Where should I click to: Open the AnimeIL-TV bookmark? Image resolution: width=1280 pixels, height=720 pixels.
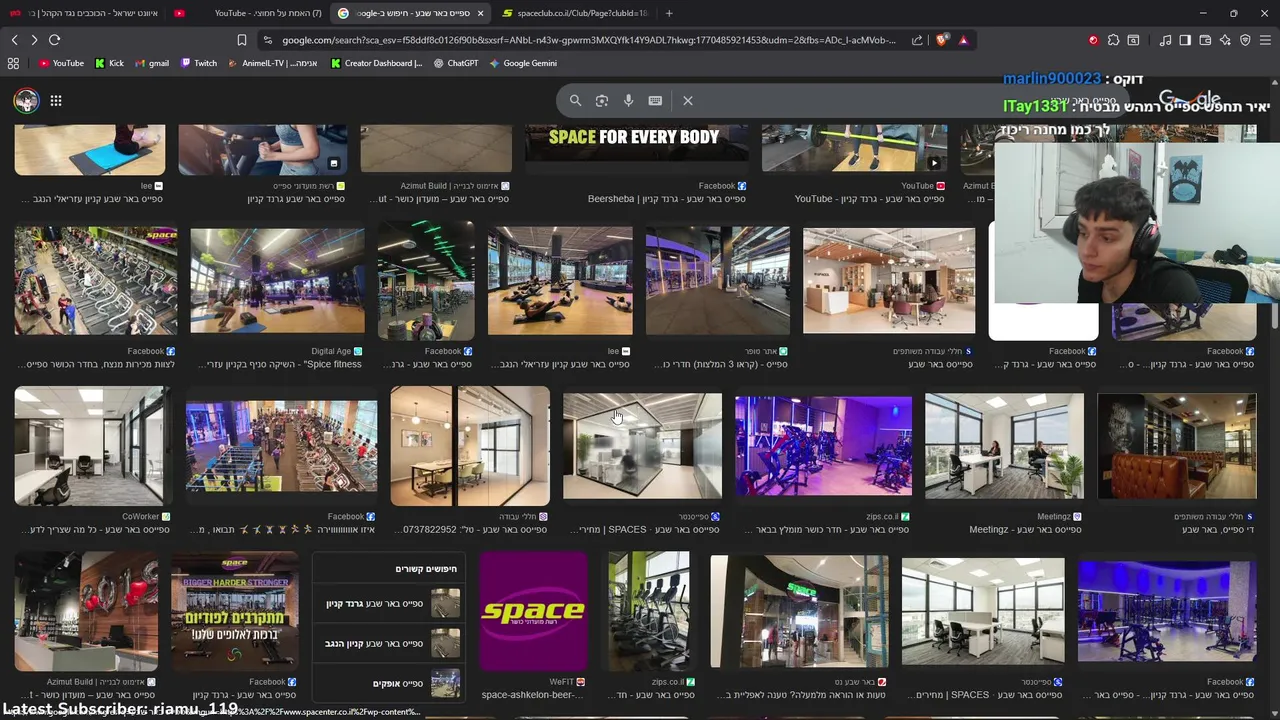(272, 63)
